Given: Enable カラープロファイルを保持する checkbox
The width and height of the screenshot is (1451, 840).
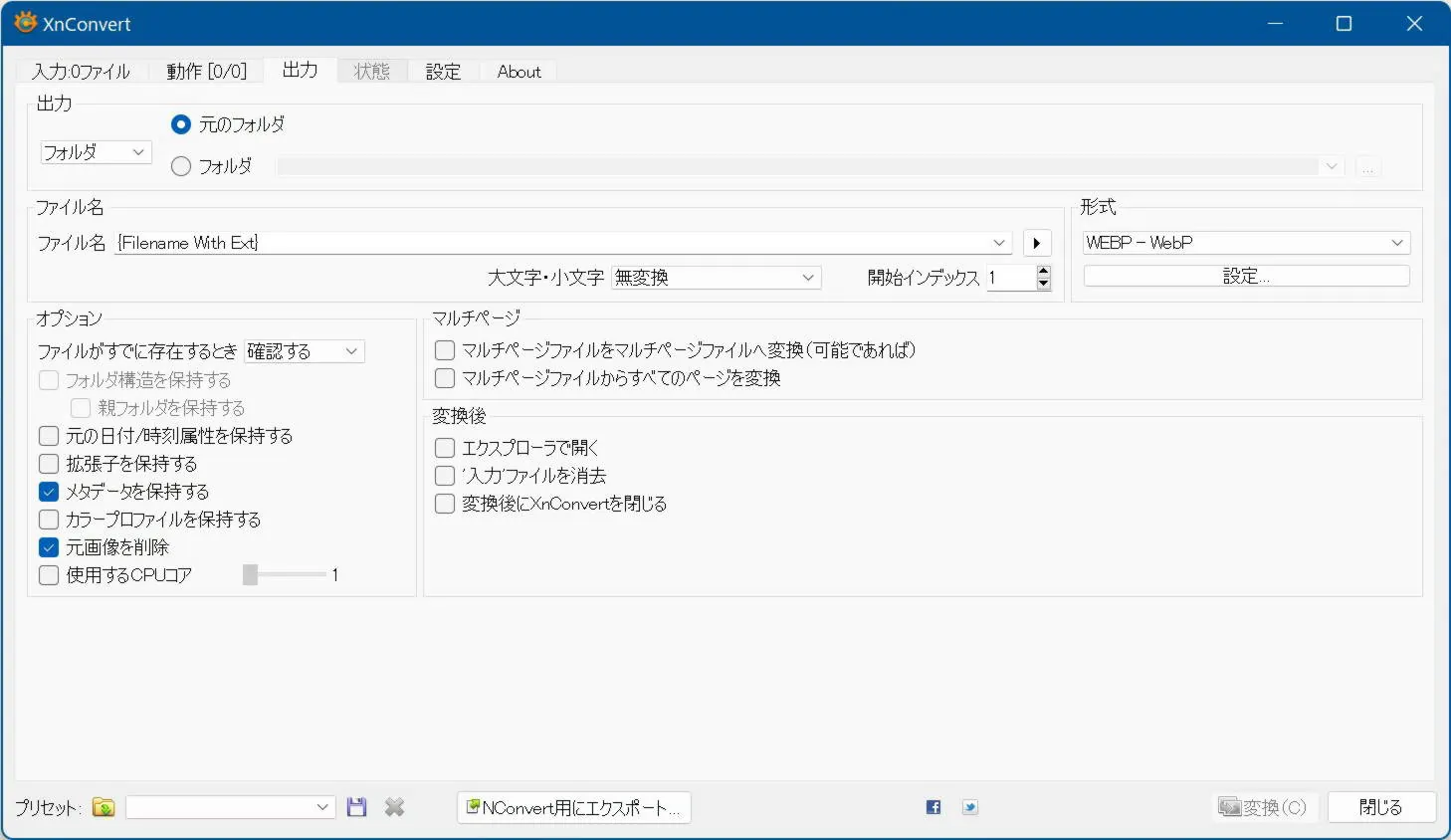Looking at the screenshot, I should (x=49, y=520).
